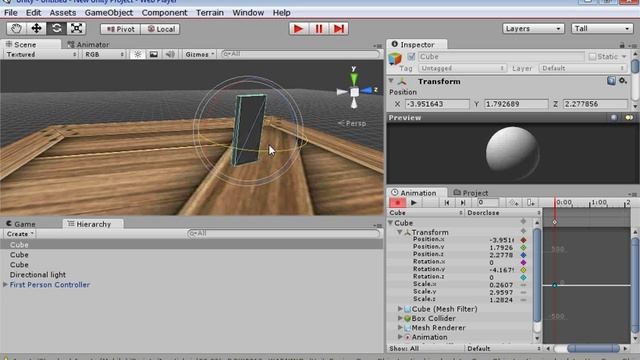Screen dimensions: 640x360
Task: Go to previous keyframe in Animation
Action: [x=447, y=202]
